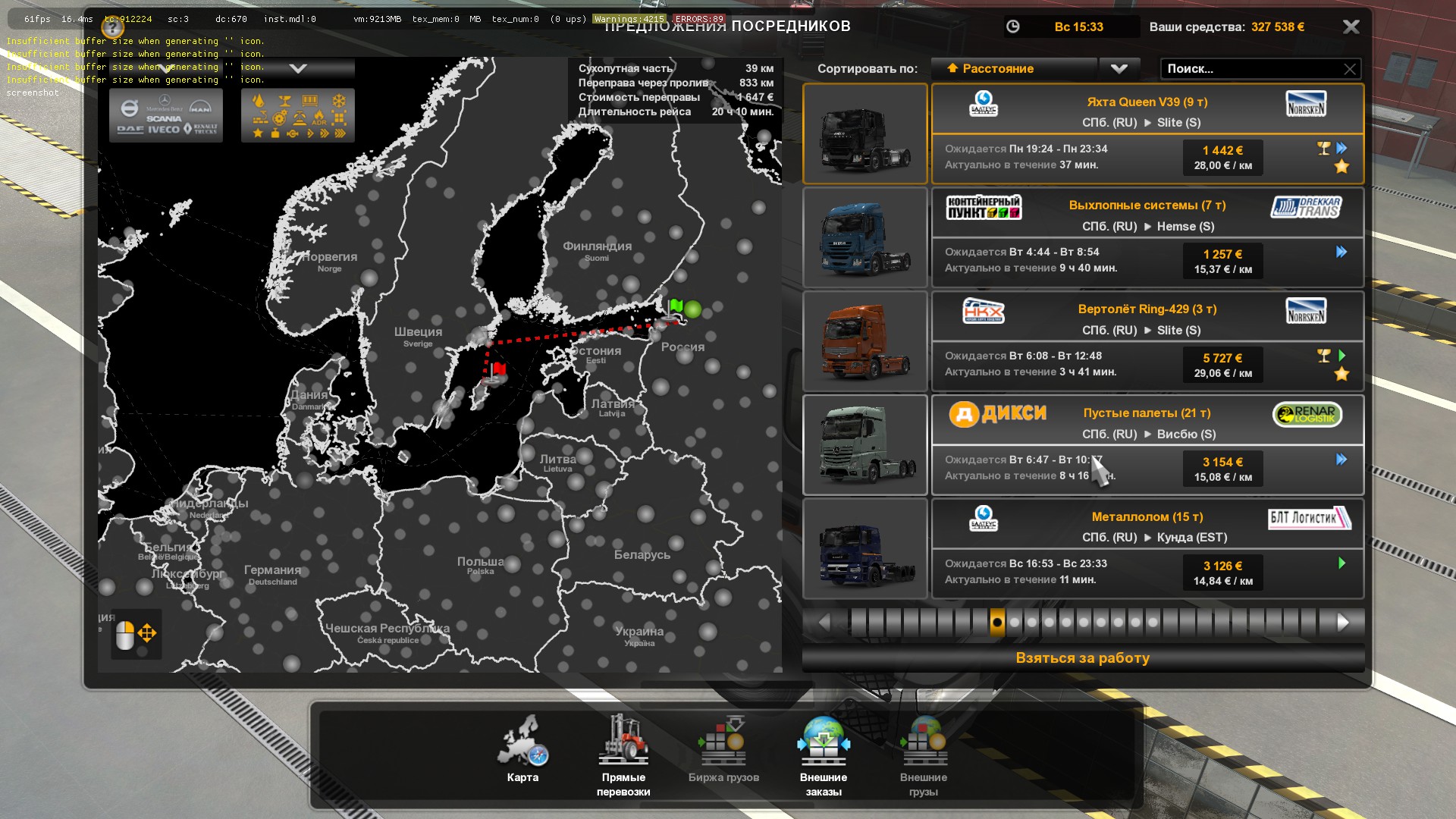The width and height of the screenshot is (1456, 819).
Task: Click the clock icon beside Вс 15:33
Action: (x=1013, y=27)
